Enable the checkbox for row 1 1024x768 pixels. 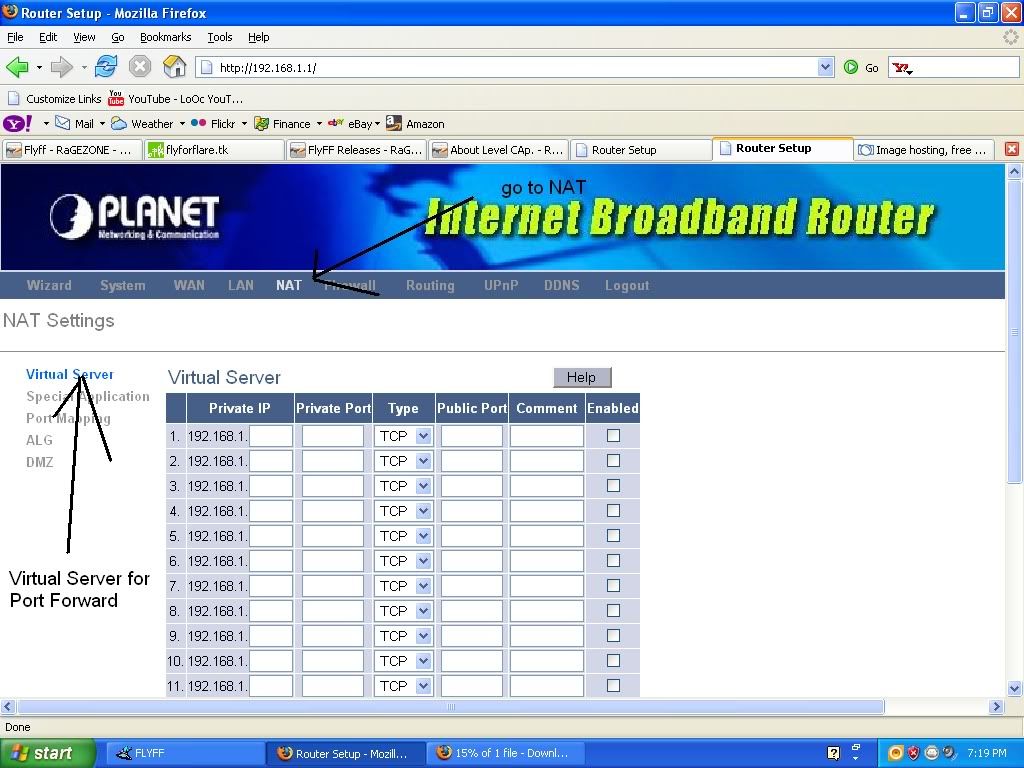(613, 436)
